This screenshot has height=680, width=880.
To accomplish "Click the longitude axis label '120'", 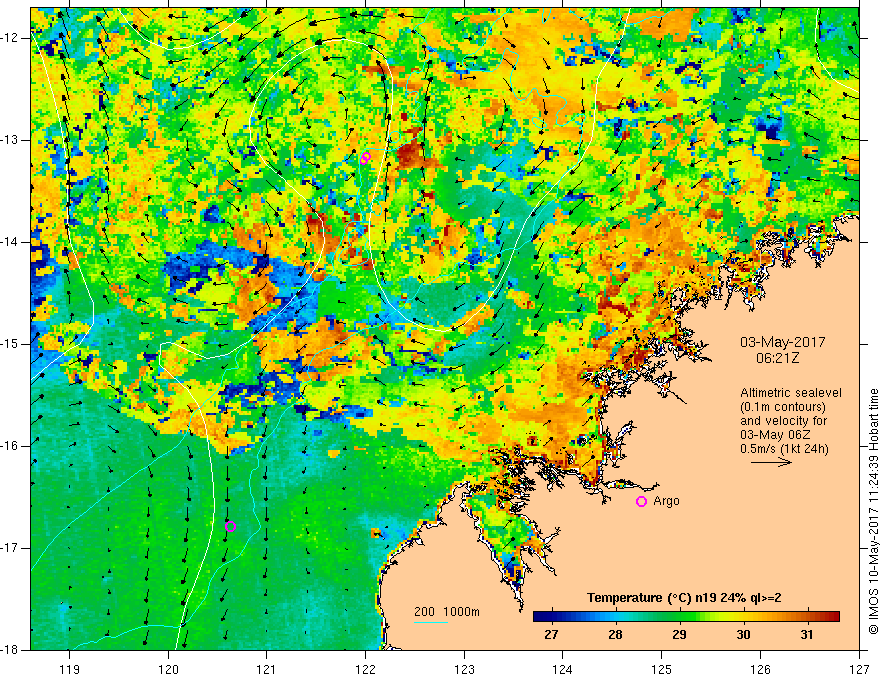I will [168, 670].
